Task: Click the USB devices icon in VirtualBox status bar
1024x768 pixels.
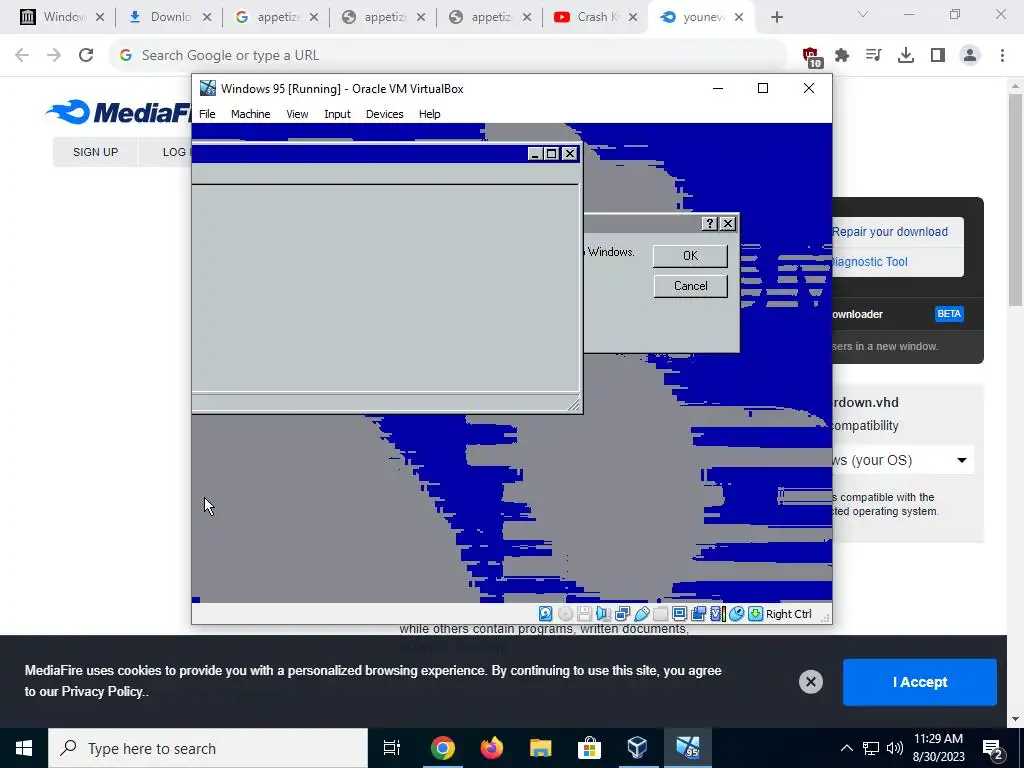Action: point(641,614)
